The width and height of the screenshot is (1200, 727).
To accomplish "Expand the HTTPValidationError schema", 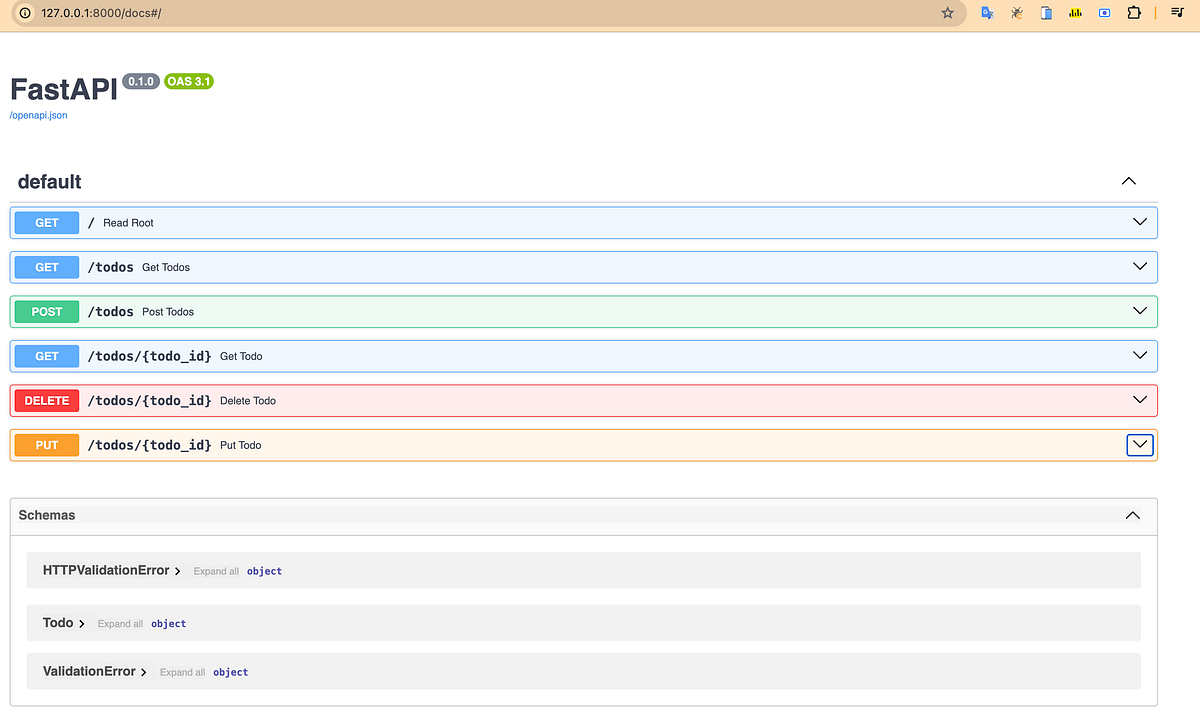I will pos(178,570).
